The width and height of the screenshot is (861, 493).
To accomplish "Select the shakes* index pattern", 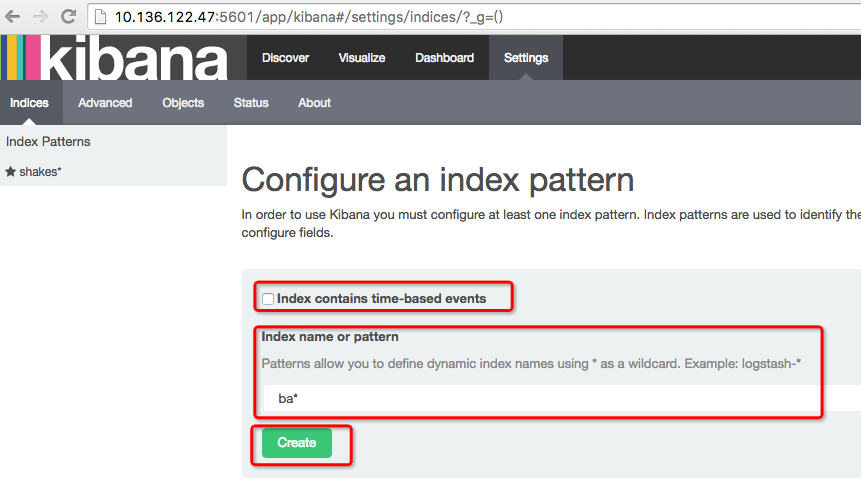I will (x=40, y=172).
